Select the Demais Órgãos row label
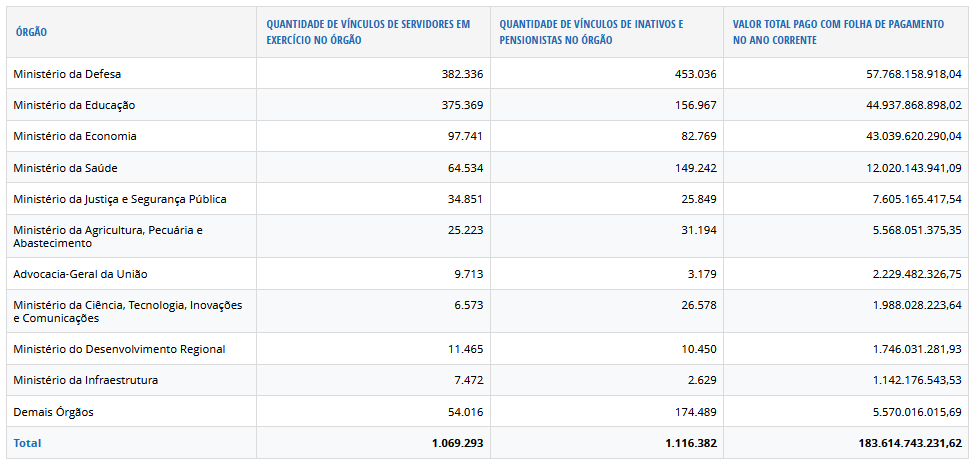 (53, 412)
